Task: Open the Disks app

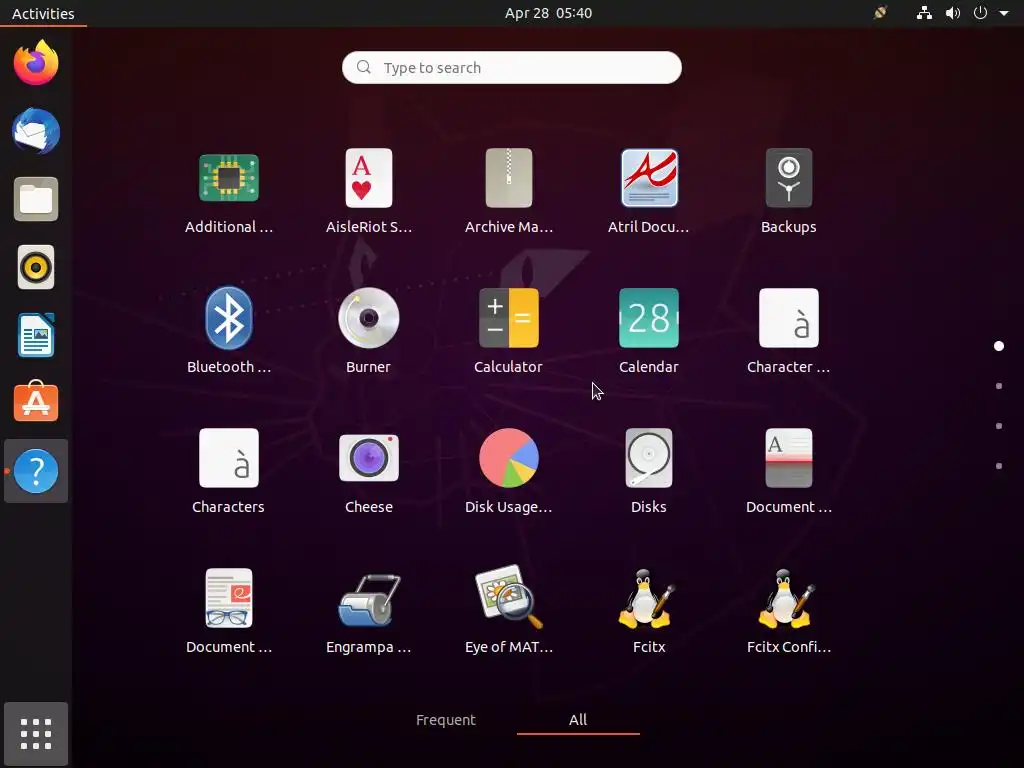Action: click(648, 471)
